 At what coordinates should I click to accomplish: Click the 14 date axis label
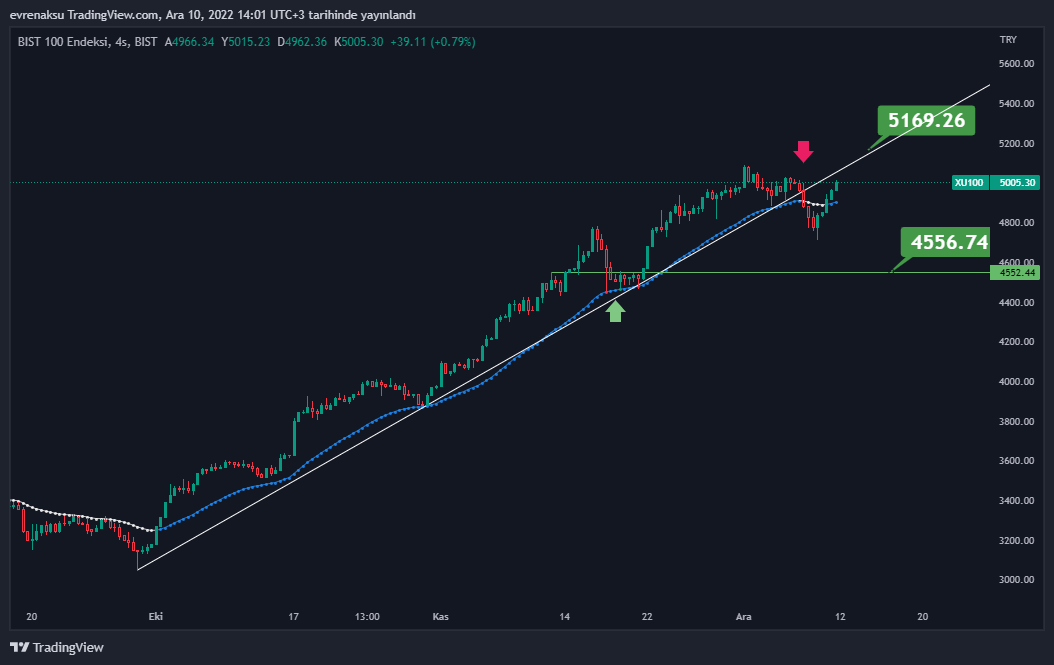pyautogui.click(x=565, y=617)
